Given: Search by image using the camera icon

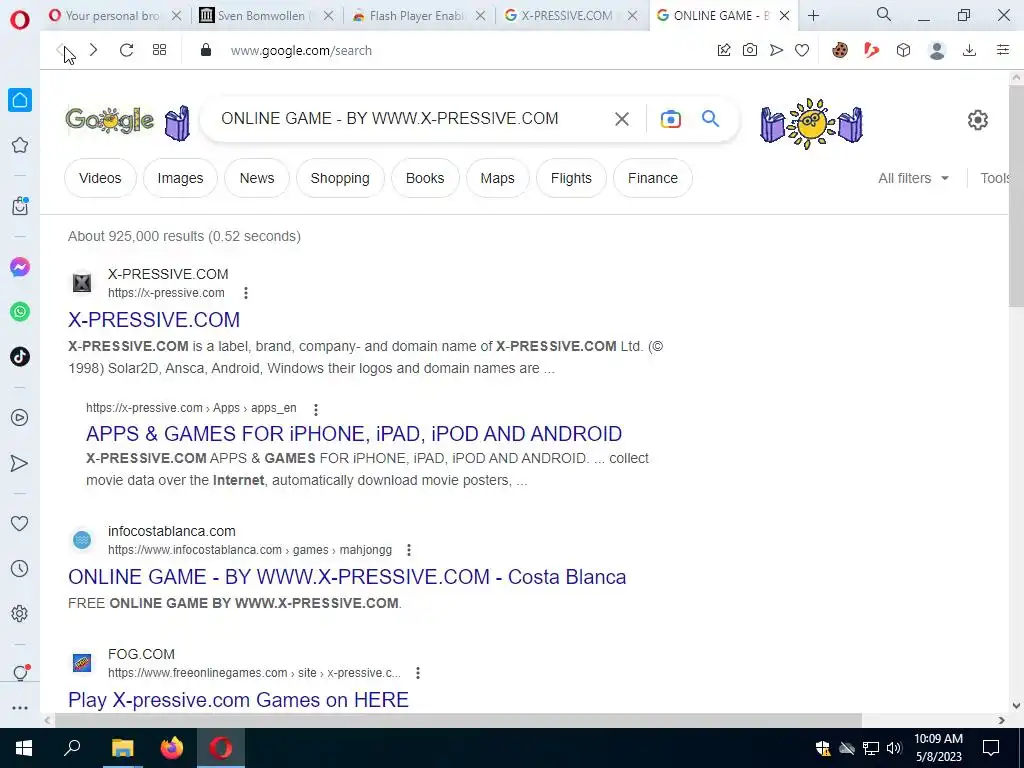Looking at the screenshot, I should click(x=671, y=119).
